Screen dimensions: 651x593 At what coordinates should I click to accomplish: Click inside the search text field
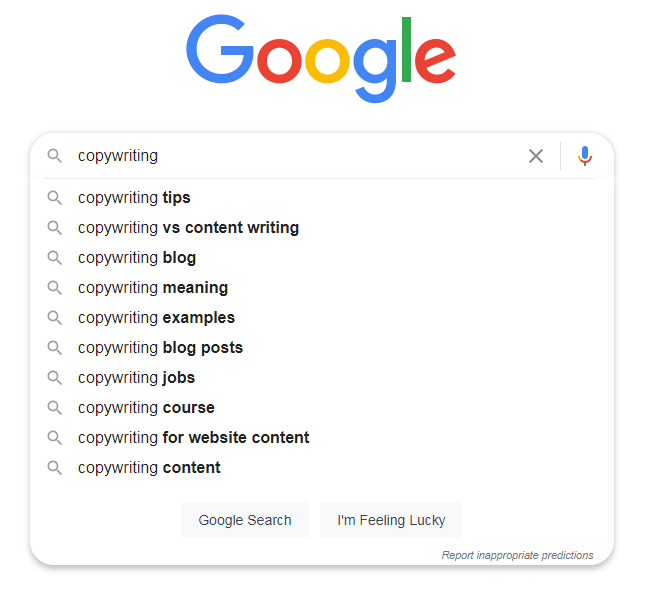pyautogui.click(x=300, y=156)
